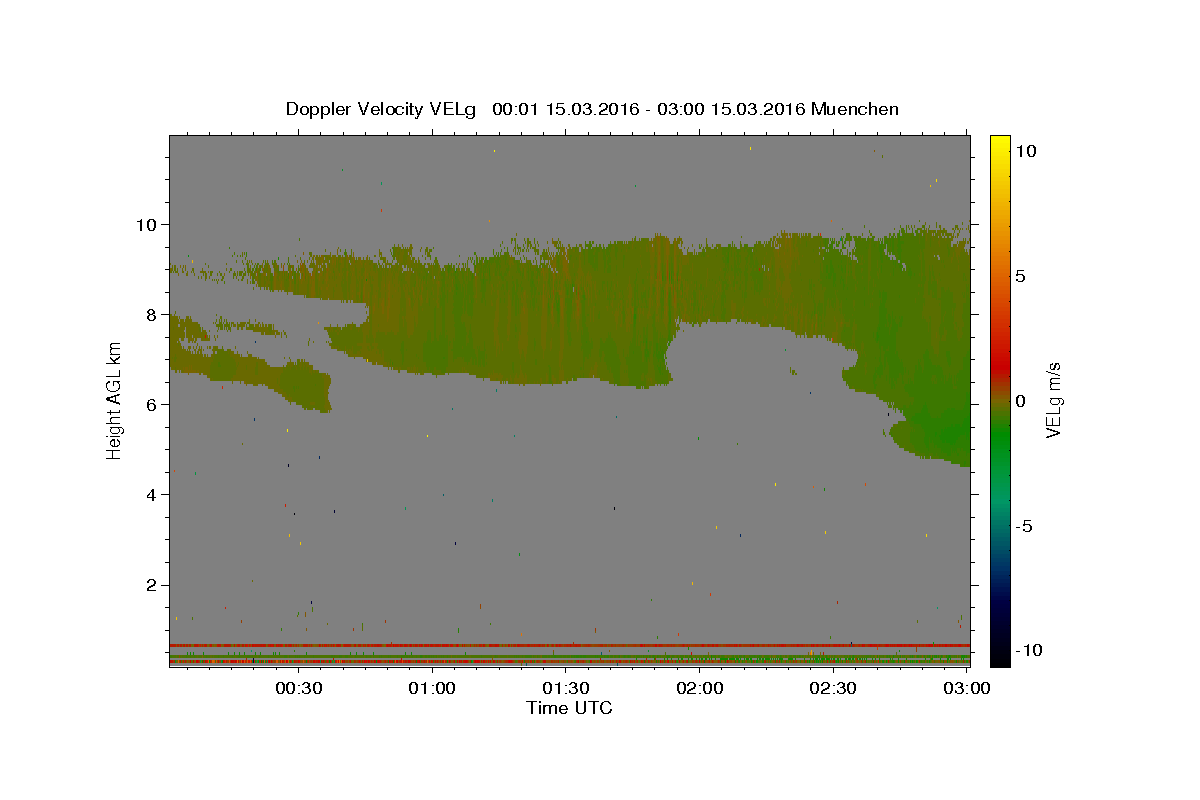Click the colorbar label 5

click(x=1020, y=276)
